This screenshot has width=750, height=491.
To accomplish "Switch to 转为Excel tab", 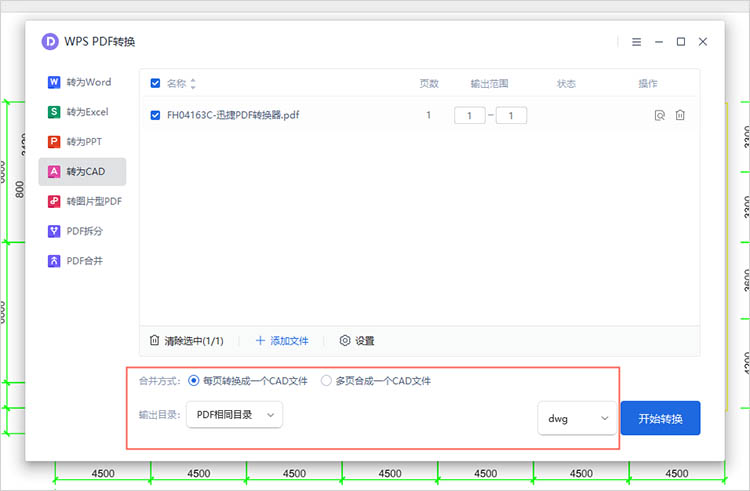I will tap(82, 112).
